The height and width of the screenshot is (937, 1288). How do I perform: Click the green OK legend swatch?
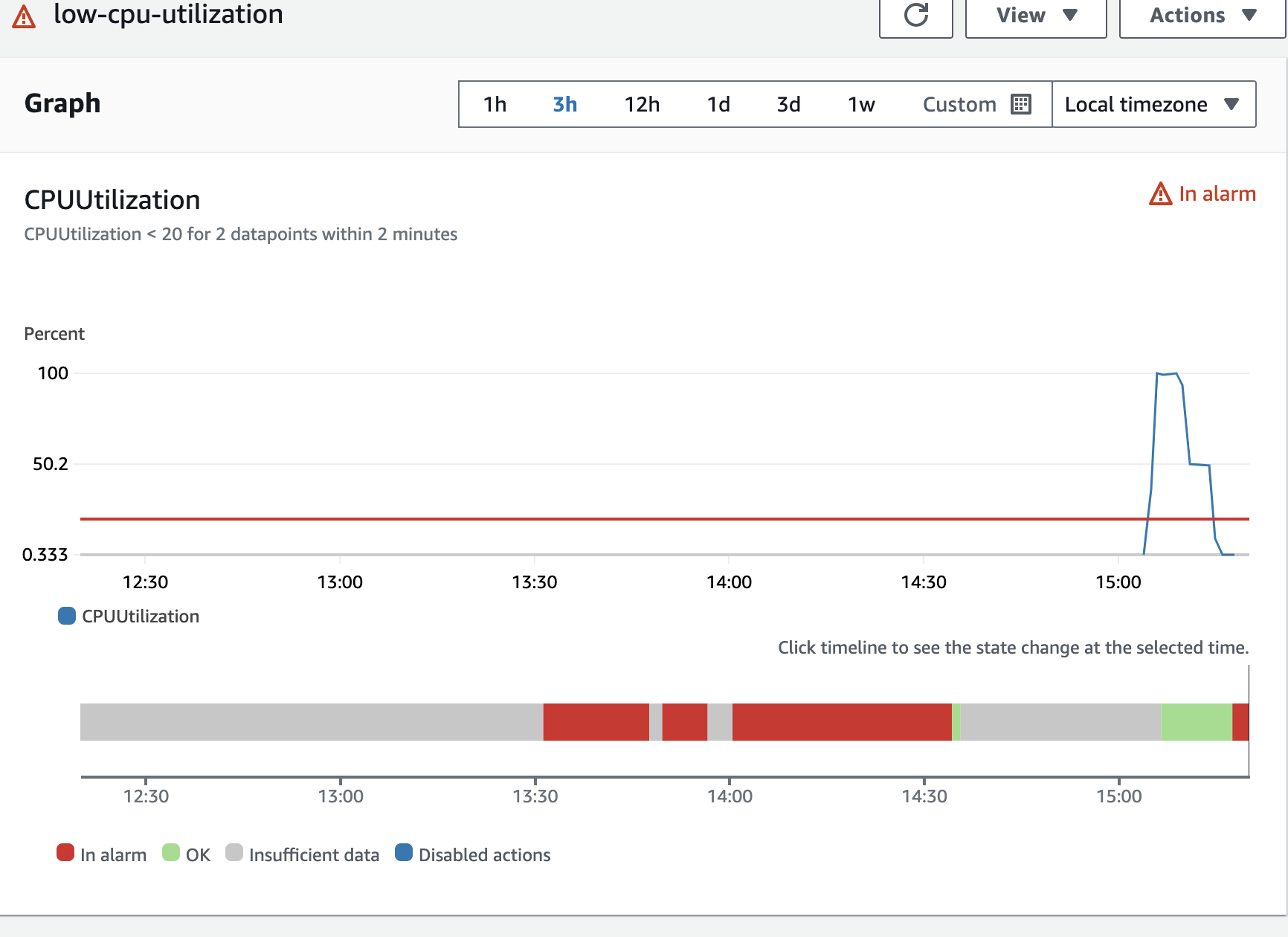coord(171,853)
